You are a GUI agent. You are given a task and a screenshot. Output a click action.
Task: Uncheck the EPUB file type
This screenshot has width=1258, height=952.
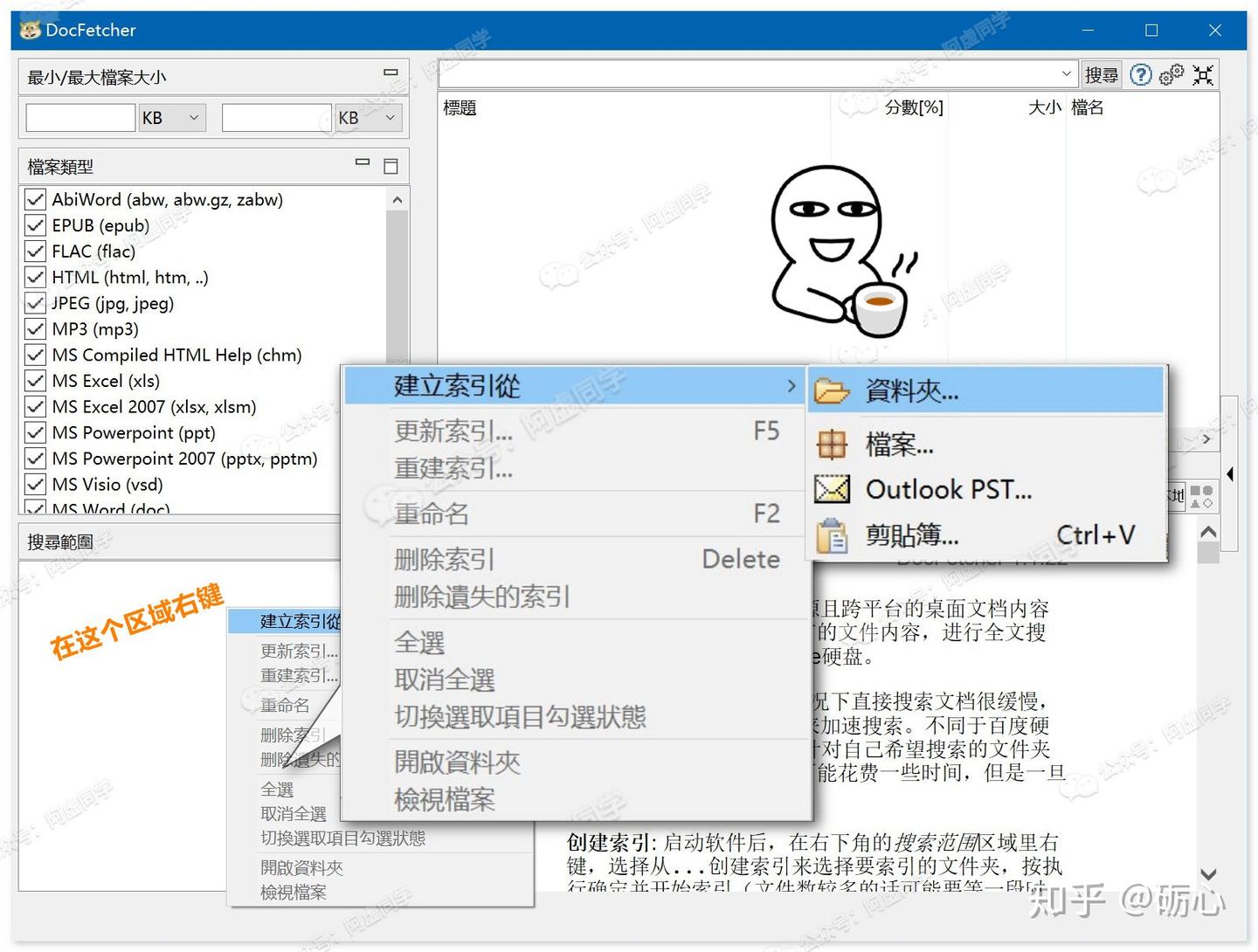(x=35, y=225)
